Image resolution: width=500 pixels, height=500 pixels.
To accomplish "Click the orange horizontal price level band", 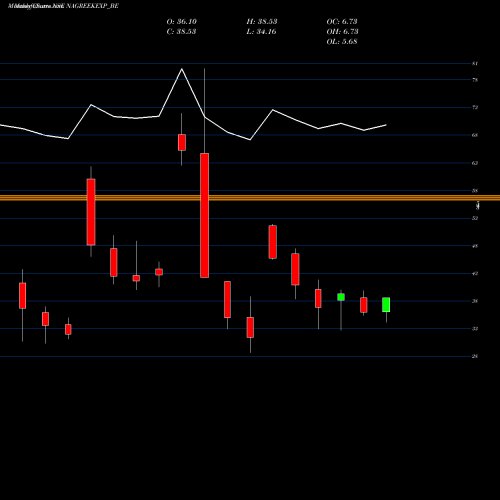I will (250, 198).
